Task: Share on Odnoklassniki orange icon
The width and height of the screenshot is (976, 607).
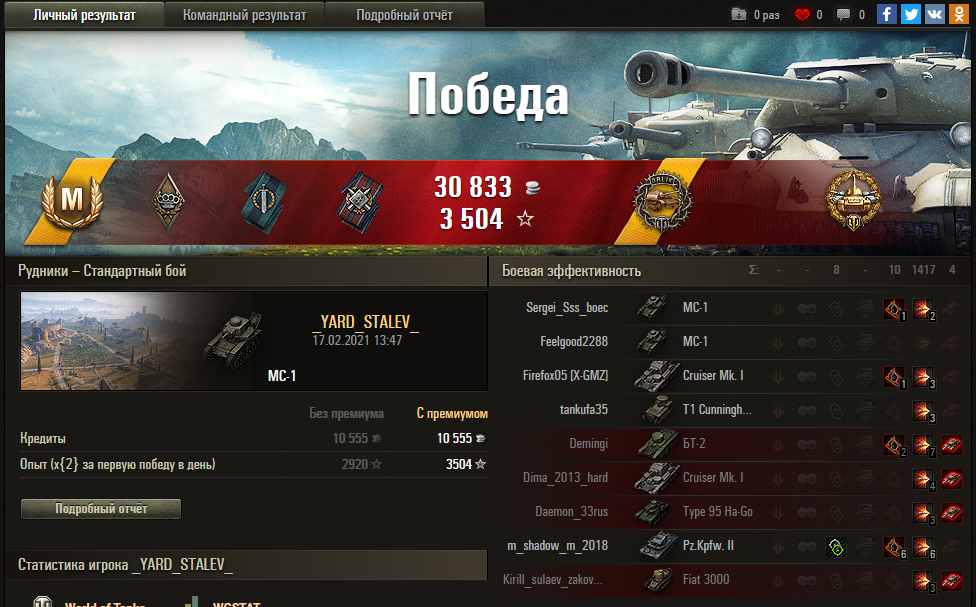Action: (x=959, y=14)
